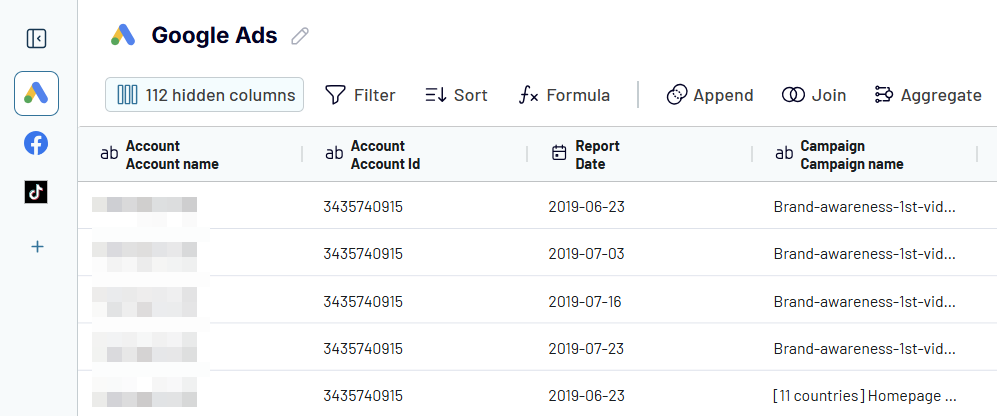Select the Campaign name column header
The width and height of the screenshot is (997, 416).
pyautogui.click(x=865, y=155)
